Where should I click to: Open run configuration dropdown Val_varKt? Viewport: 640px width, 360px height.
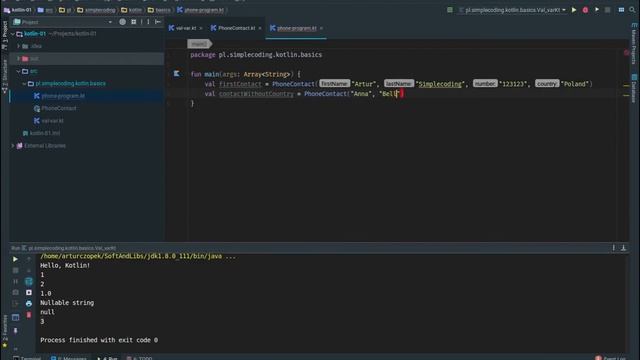coord(513,10)
